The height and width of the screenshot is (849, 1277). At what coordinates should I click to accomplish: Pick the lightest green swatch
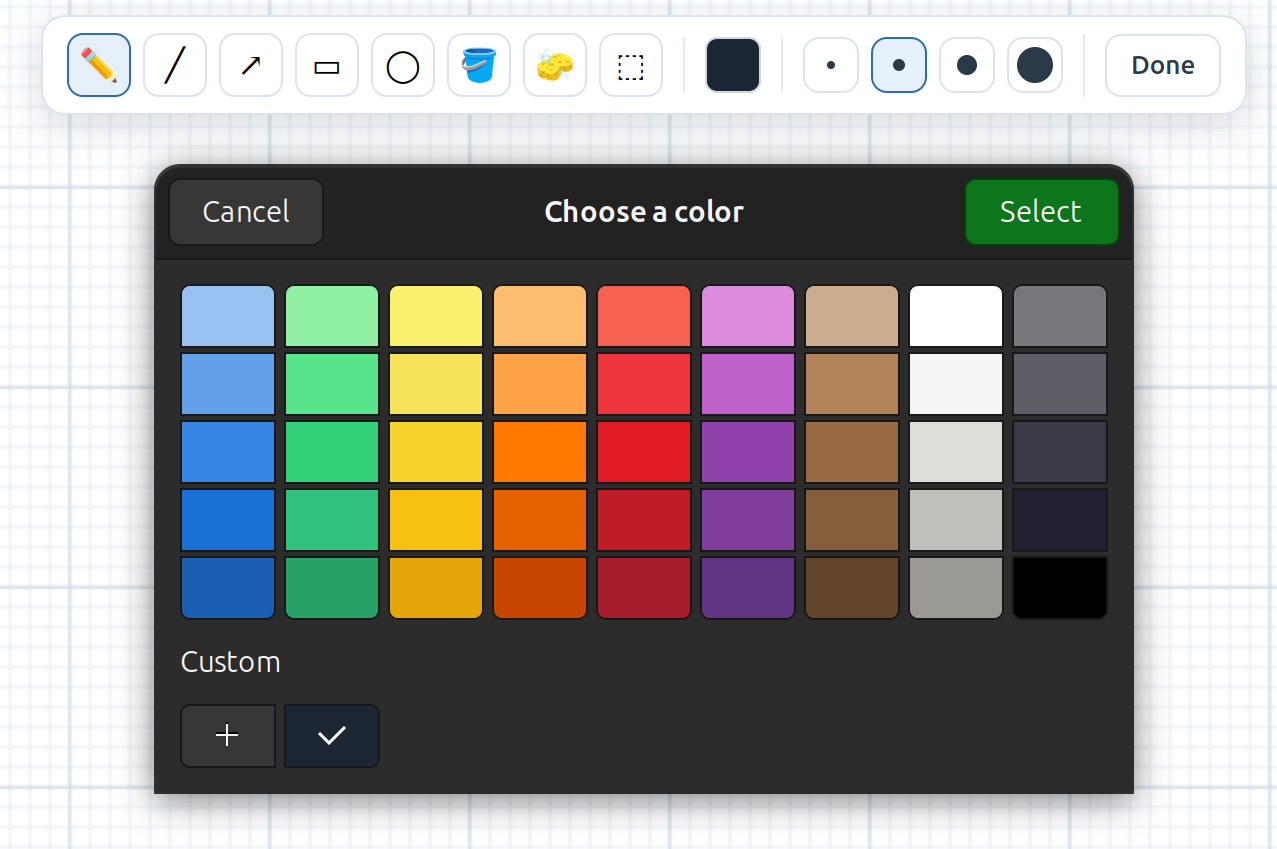332,316
